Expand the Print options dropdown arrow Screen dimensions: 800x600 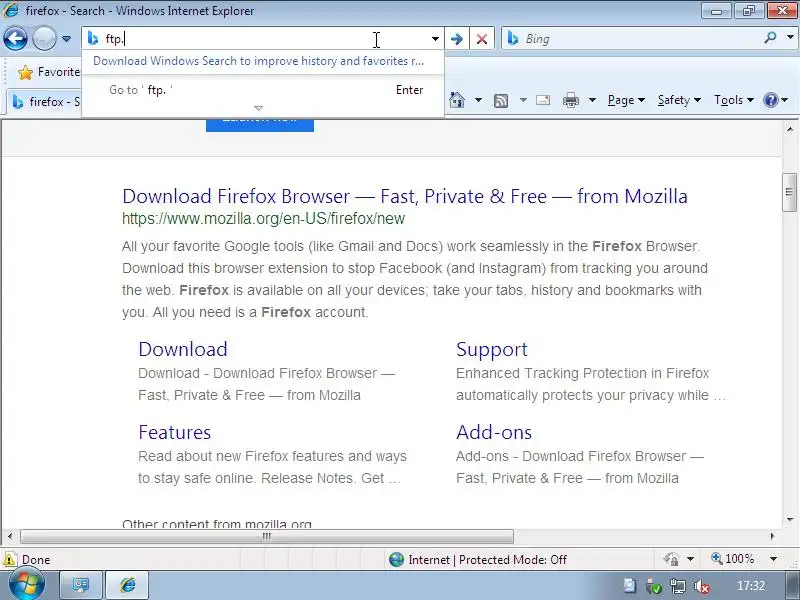[592, 100]
